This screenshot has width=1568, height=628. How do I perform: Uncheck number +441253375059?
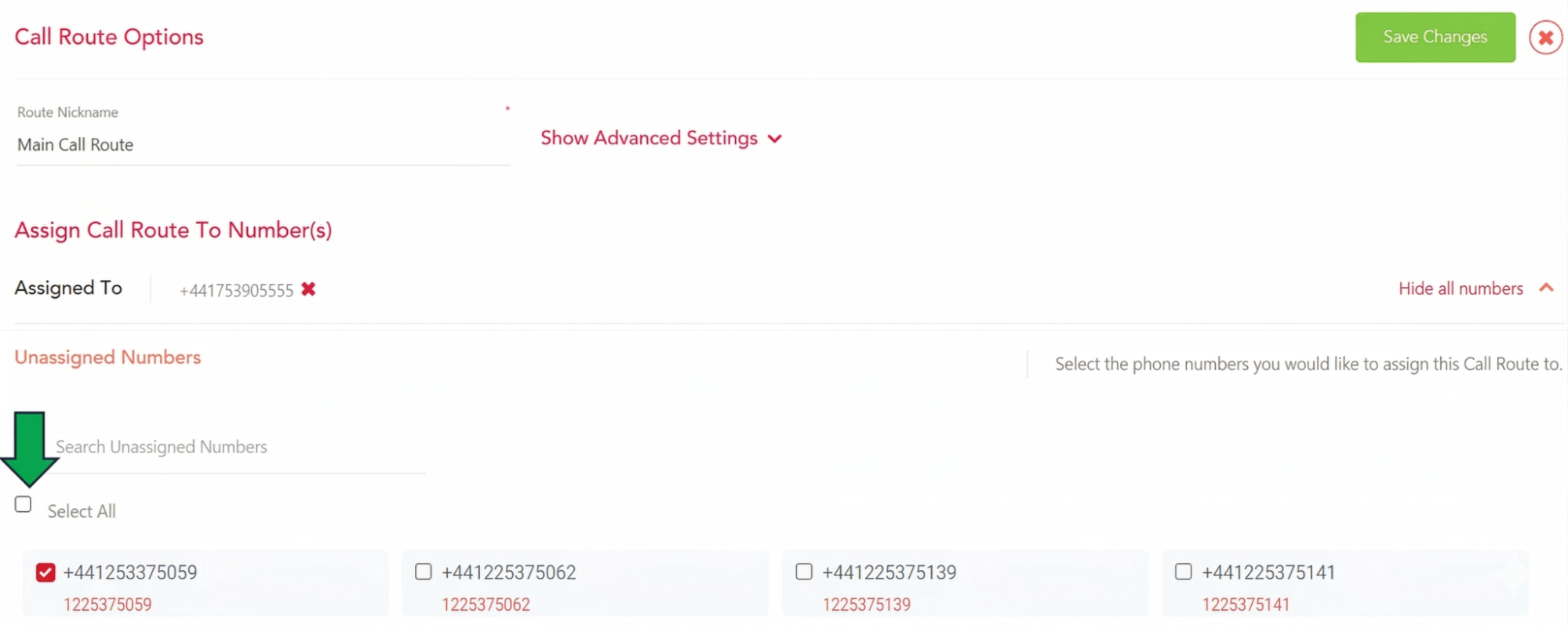(45, 572)
